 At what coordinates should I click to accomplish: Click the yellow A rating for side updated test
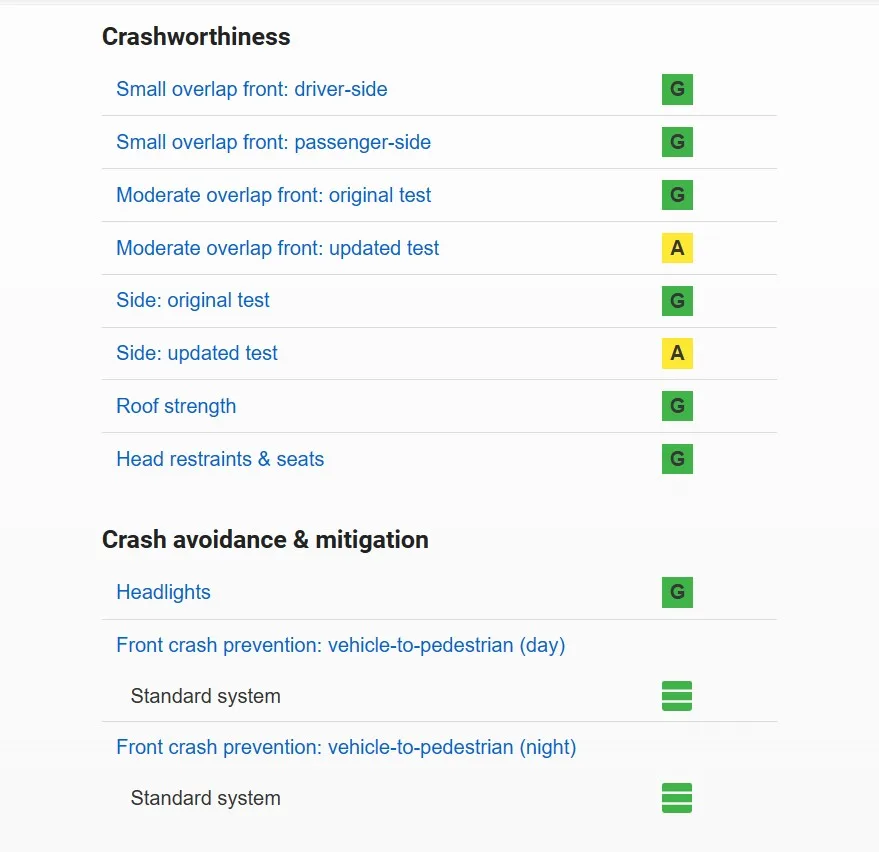677,353
